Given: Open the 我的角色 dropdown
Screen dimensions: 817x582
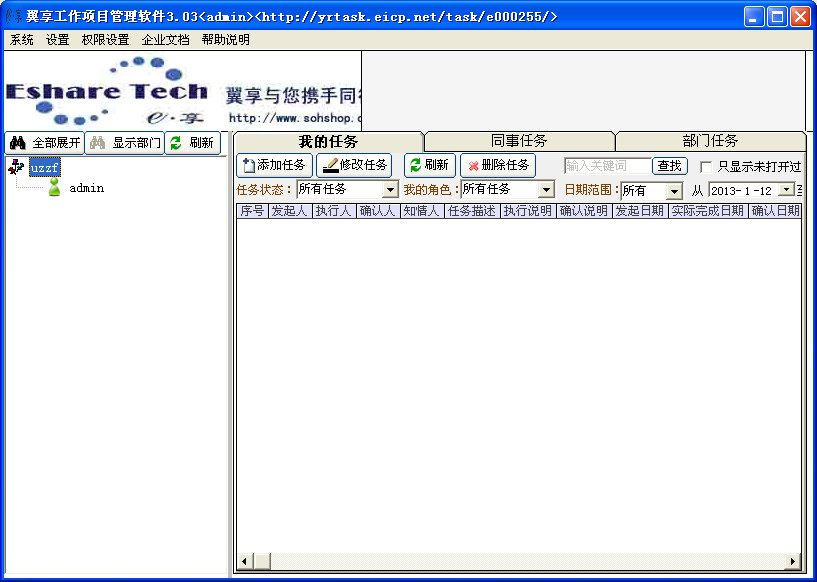Looking at the screenshot, I should click(546, 190).
